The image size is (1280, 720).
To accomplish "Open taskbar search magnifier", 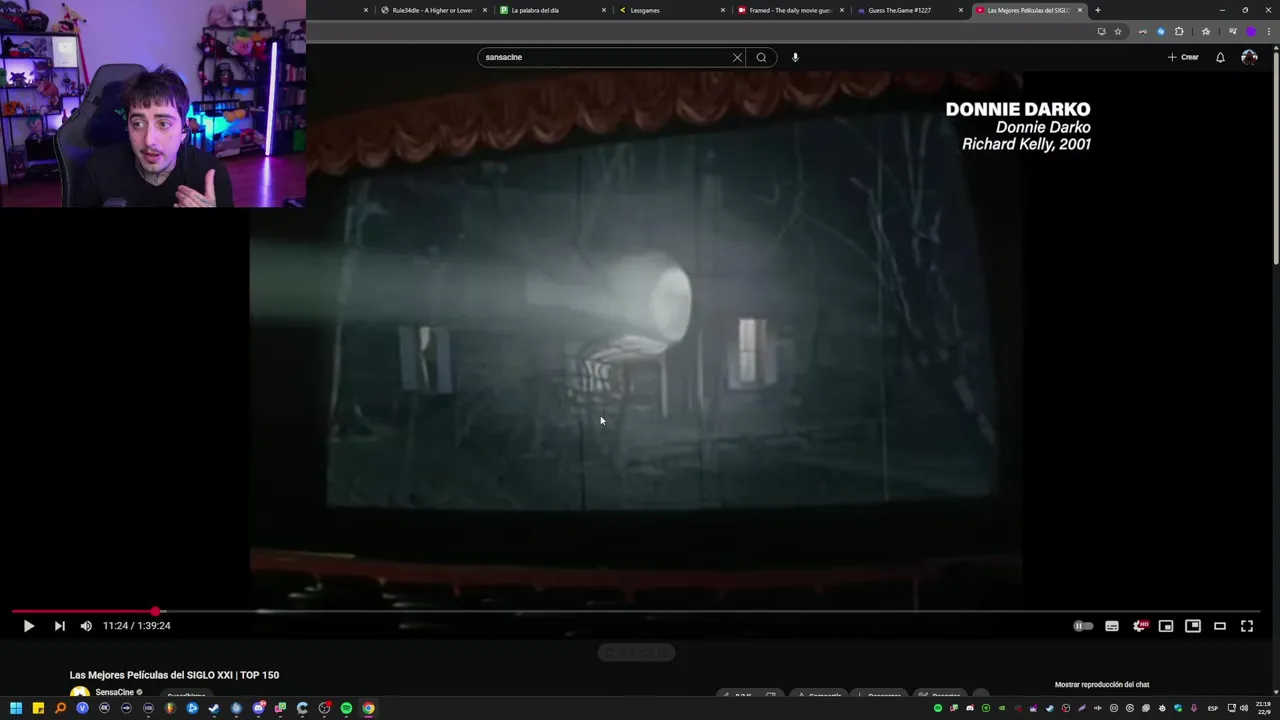I will pos(60,708).
